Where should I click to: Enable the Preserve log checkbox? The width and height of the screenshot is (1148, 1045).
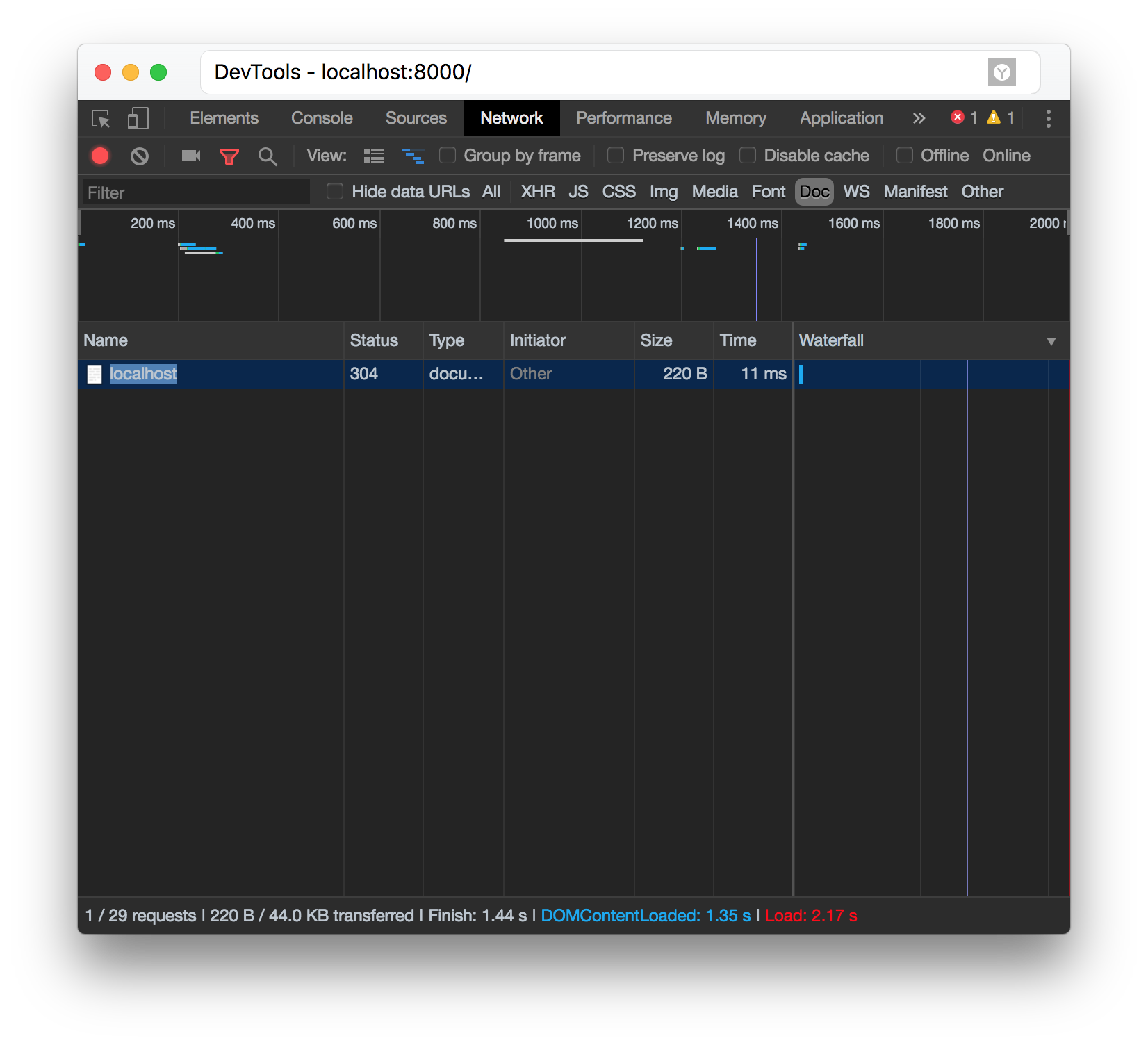(616, 155)
